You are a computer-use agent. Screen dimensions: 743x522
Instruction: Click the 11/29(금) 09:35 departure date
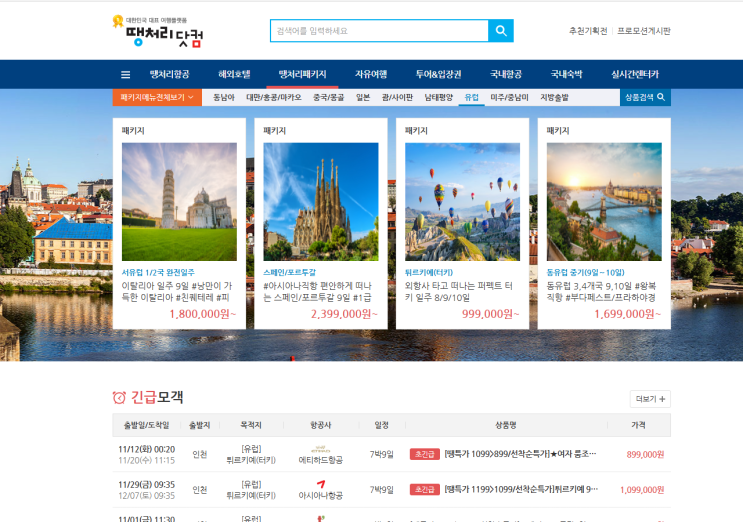tap(146, 485)
